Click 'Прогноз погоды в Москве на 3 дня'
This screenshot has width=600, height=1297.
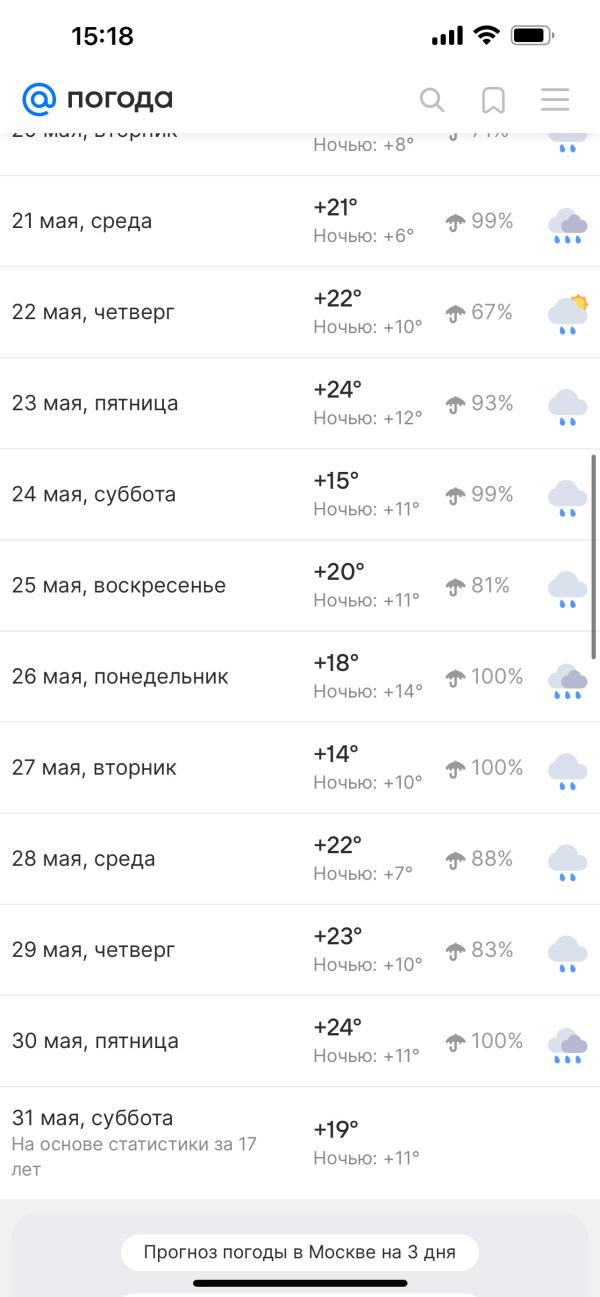(x=300, y=1252)
